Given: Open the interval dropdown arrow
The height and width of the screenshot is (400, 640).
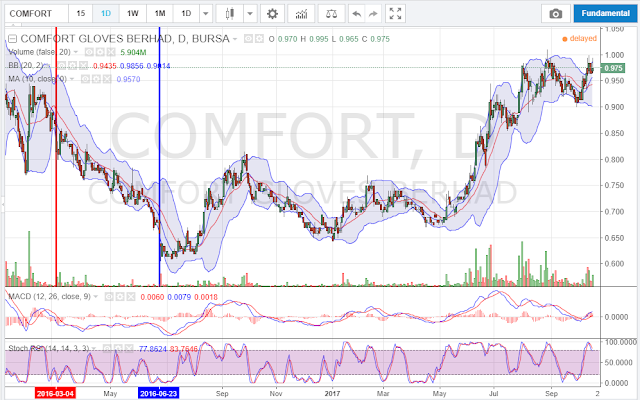Looking at the screenshot, I should 206,13.
